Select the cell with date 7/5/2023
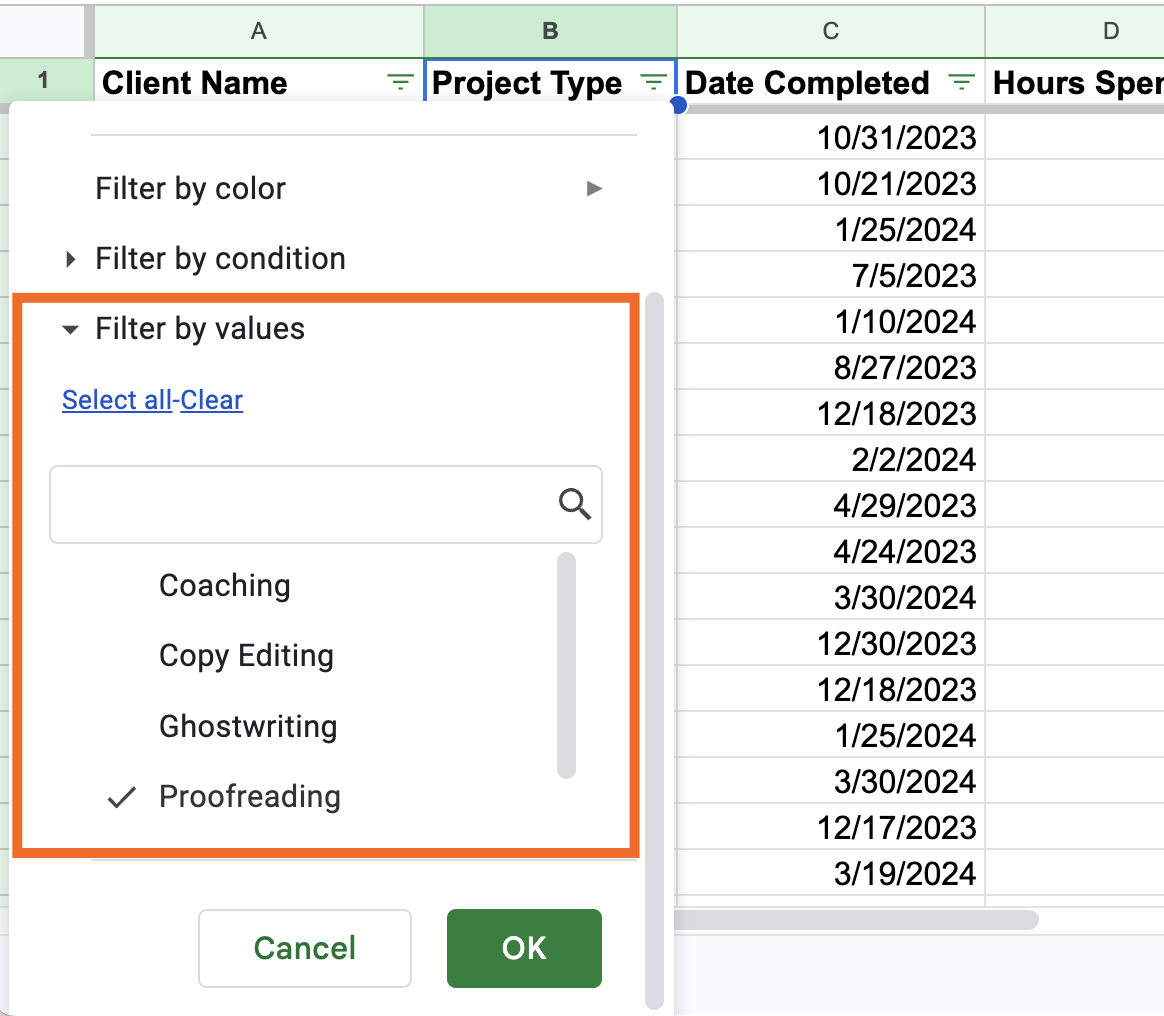 point(831,275)
